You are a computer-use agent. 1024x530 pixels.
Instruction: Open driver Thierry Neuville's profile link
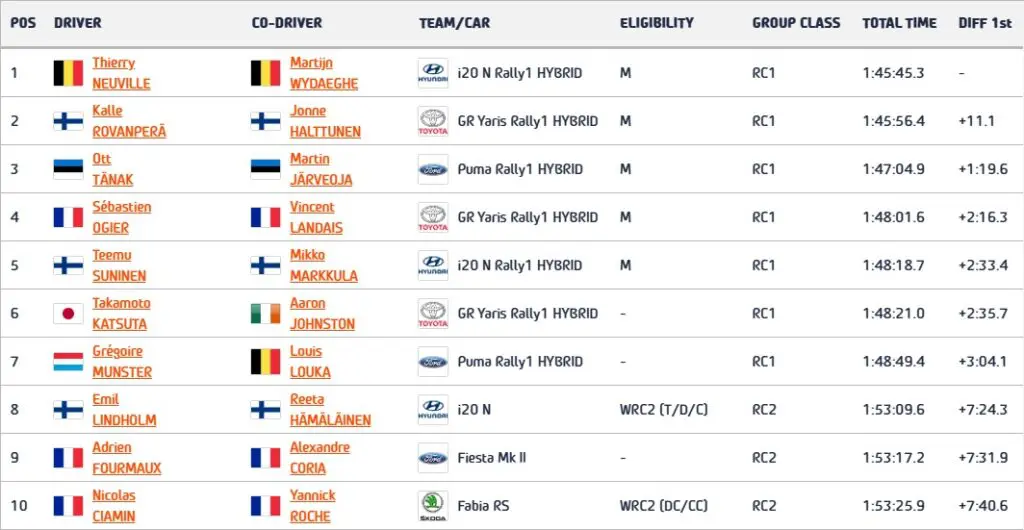tap(121, 73)
